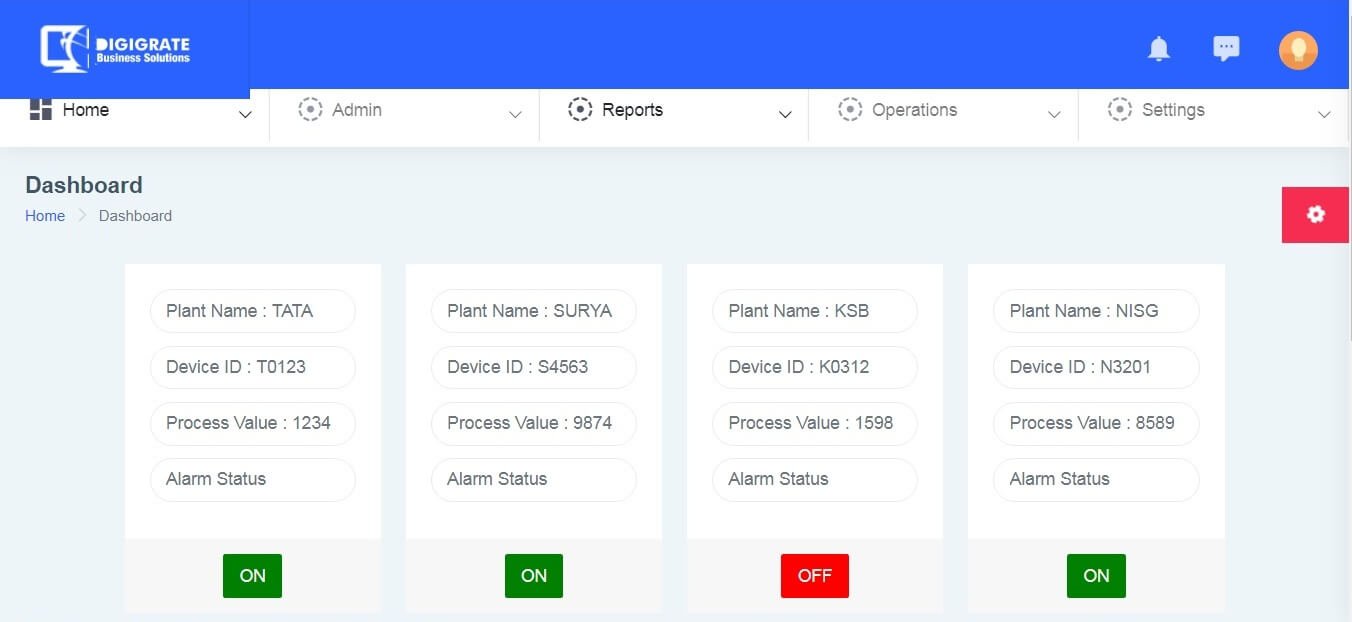Toggle the KSB plant OFF button
This screenshot has height=622, width=1352.
click(x=814, y=576)
